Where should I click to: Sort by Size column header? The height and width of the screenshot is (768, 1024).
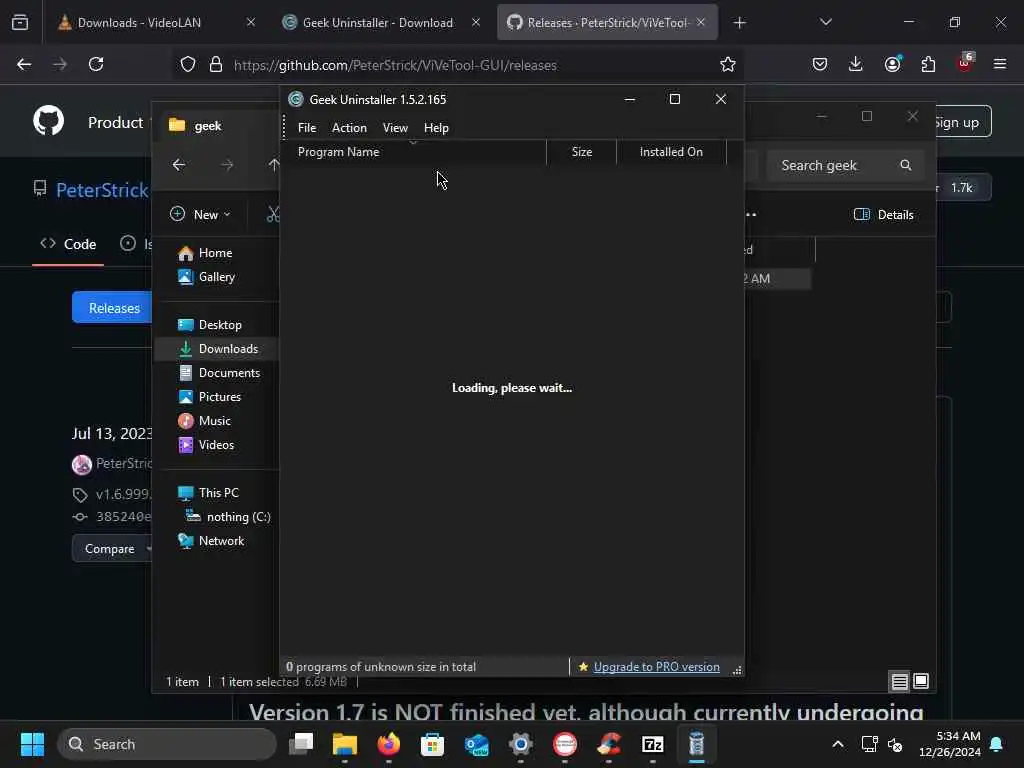click(x=581, y=152)
